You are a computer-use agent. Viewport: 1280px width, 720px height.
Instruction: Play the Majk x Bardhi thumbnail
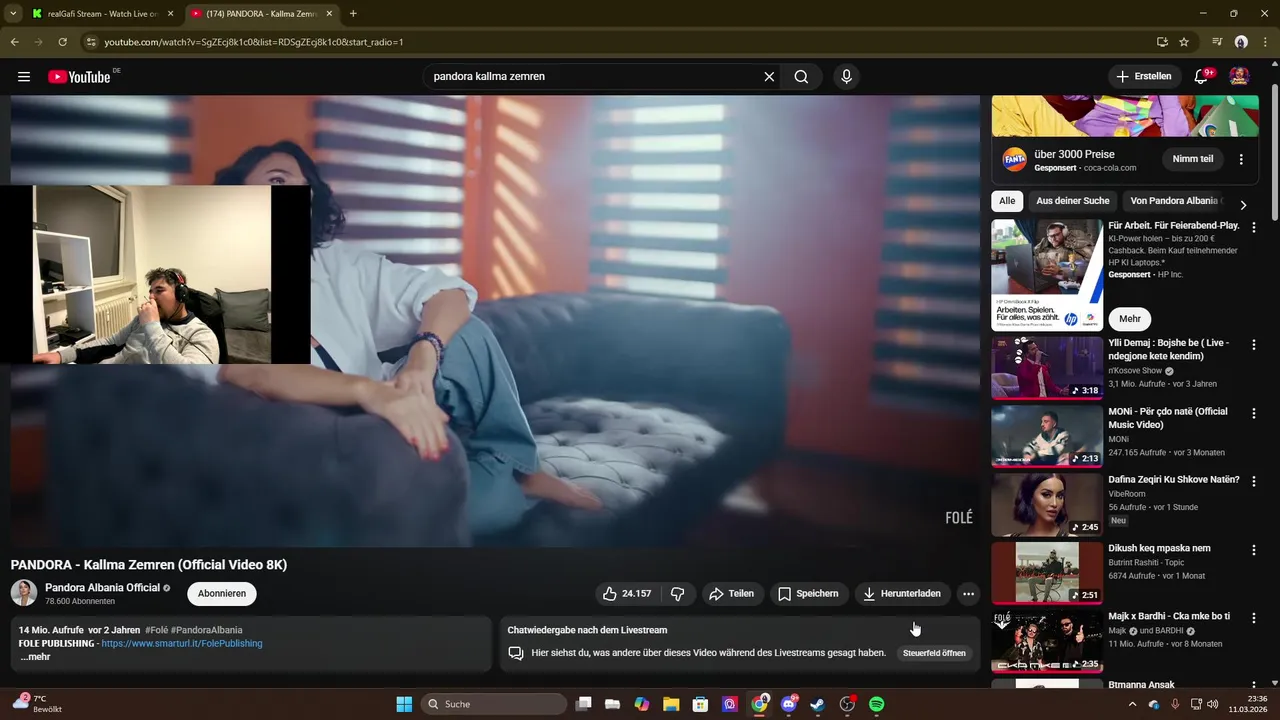pos(1047,641)
